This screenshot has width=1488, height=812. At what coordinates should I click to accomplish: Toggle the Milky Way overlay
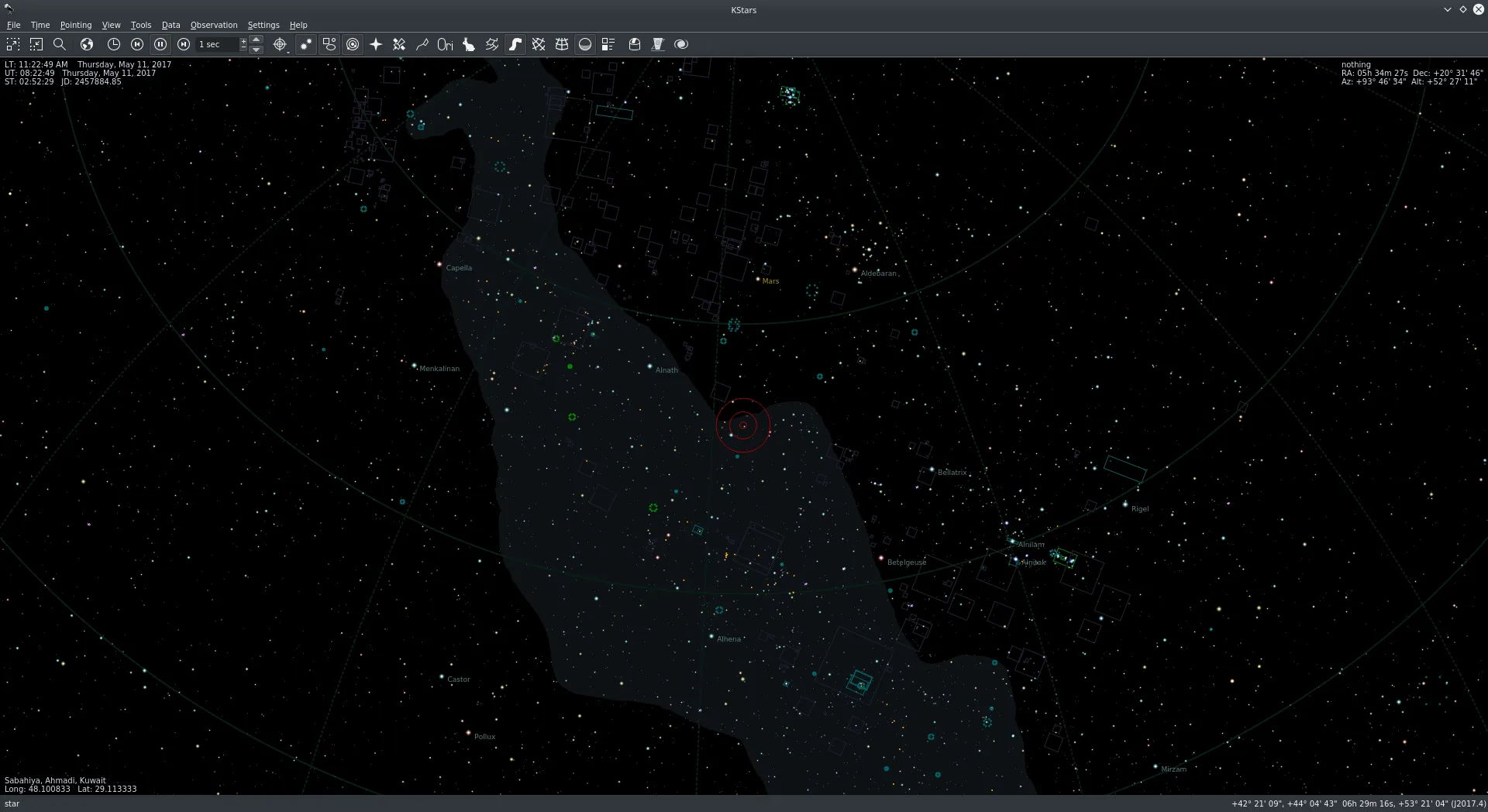click(516, 44)
